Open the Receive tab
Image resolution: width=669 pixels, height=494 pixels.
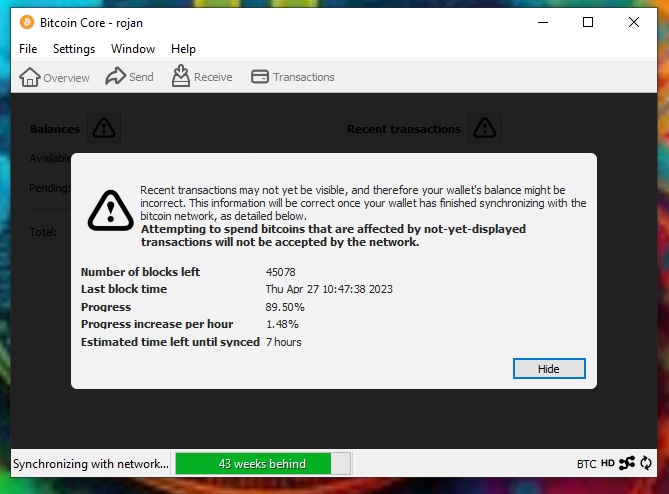(x=202, y=76)
